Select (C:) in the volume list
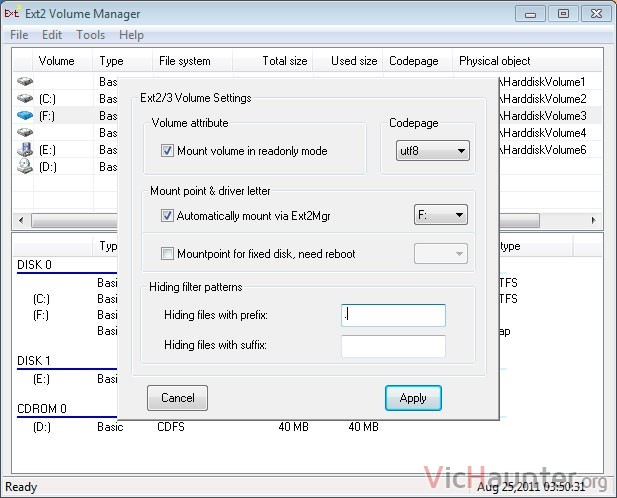The height and width of the screenshot is (498, 617). [47, 99]
